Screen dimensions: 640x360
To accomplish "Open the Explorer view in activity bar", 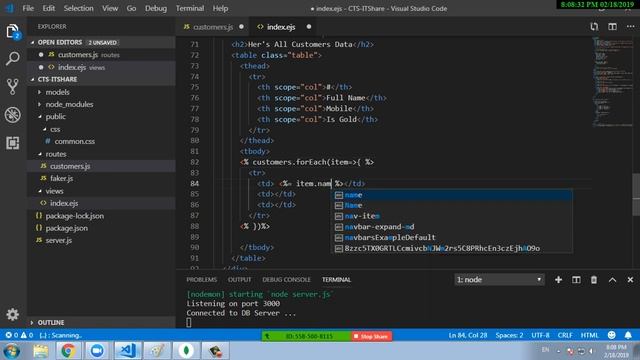I will (x=13, y=31).
